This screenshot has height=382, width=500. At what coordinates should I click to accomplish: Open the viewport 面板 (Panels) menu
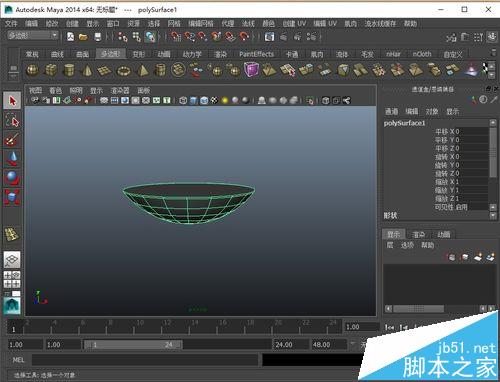[144, 90]
